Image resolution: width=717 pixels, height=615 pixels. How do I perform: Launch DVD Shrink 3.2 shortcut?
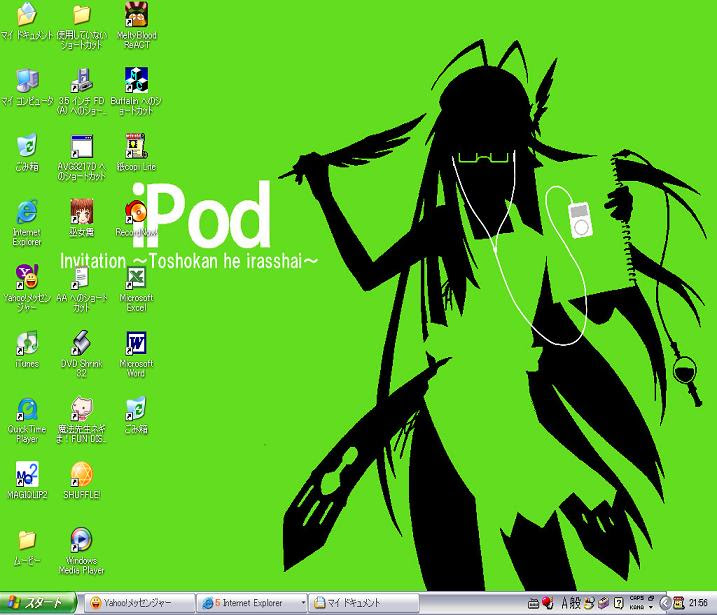coord(81,343)
